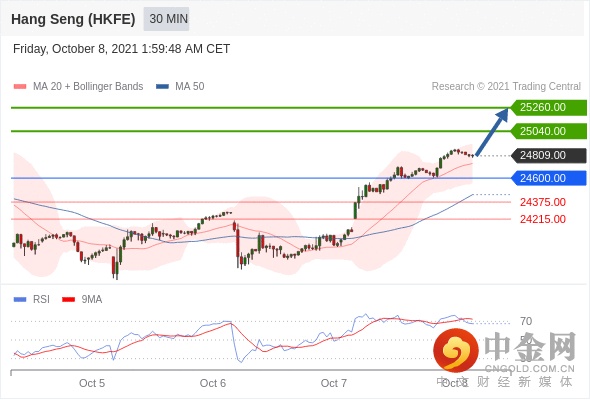This screenshot has width=590, height=400.
Task: Click the orange CNGOLD logo icon
Action: tap(456, 350)
